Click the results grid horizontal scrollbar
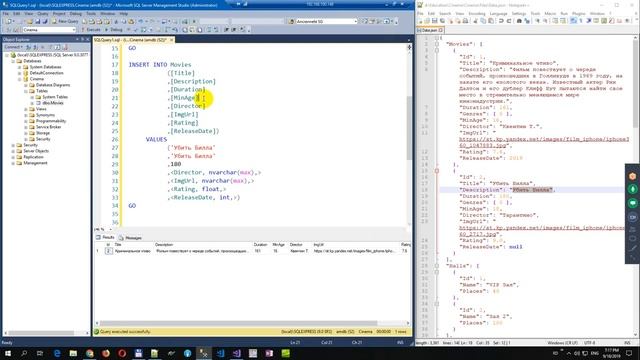The image size is (640, 360). [252, 323]
